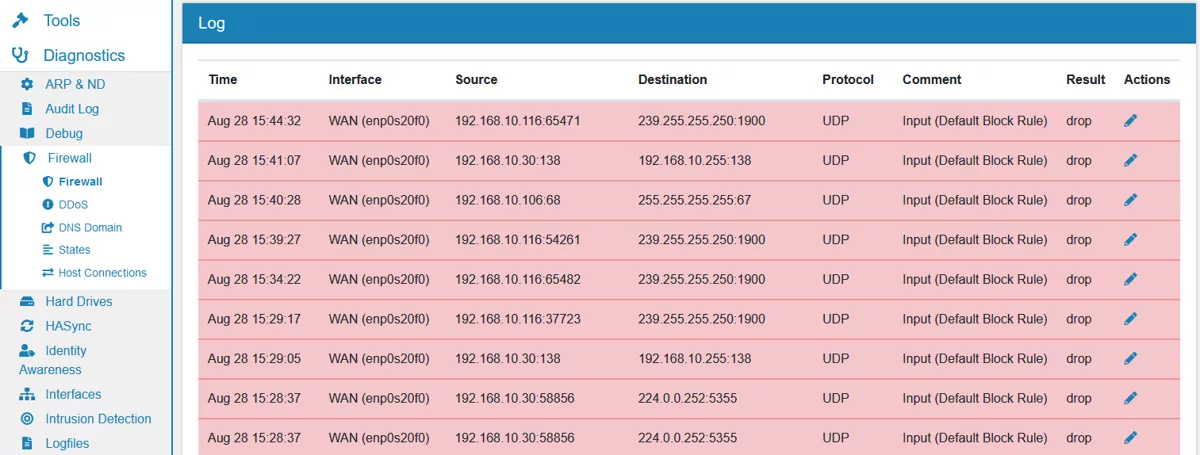Open ARP & ND diagnostics page
This screenshot has width=1200, height=455.
click(75, 85)
